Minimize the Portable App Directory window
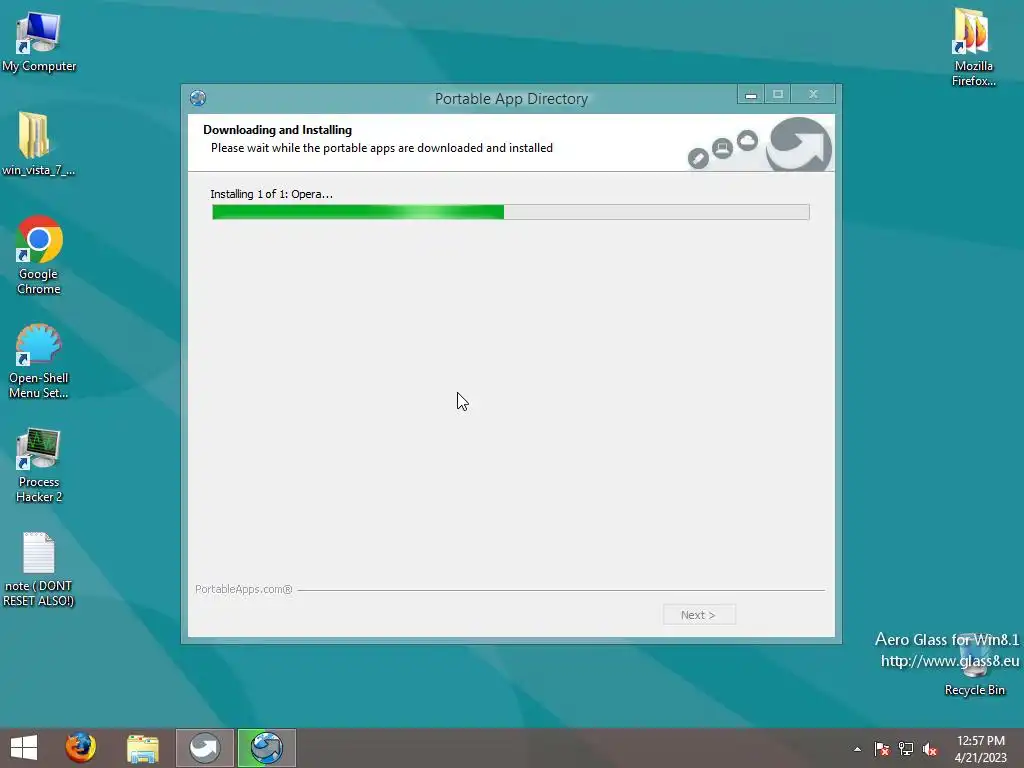This screenshot has height=768, width=1024. [751, 95]
